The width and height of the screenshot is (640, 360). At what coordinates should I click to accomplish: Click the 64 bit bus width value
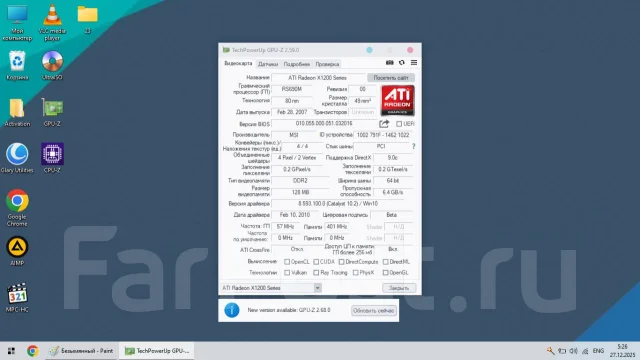(393, 180)
